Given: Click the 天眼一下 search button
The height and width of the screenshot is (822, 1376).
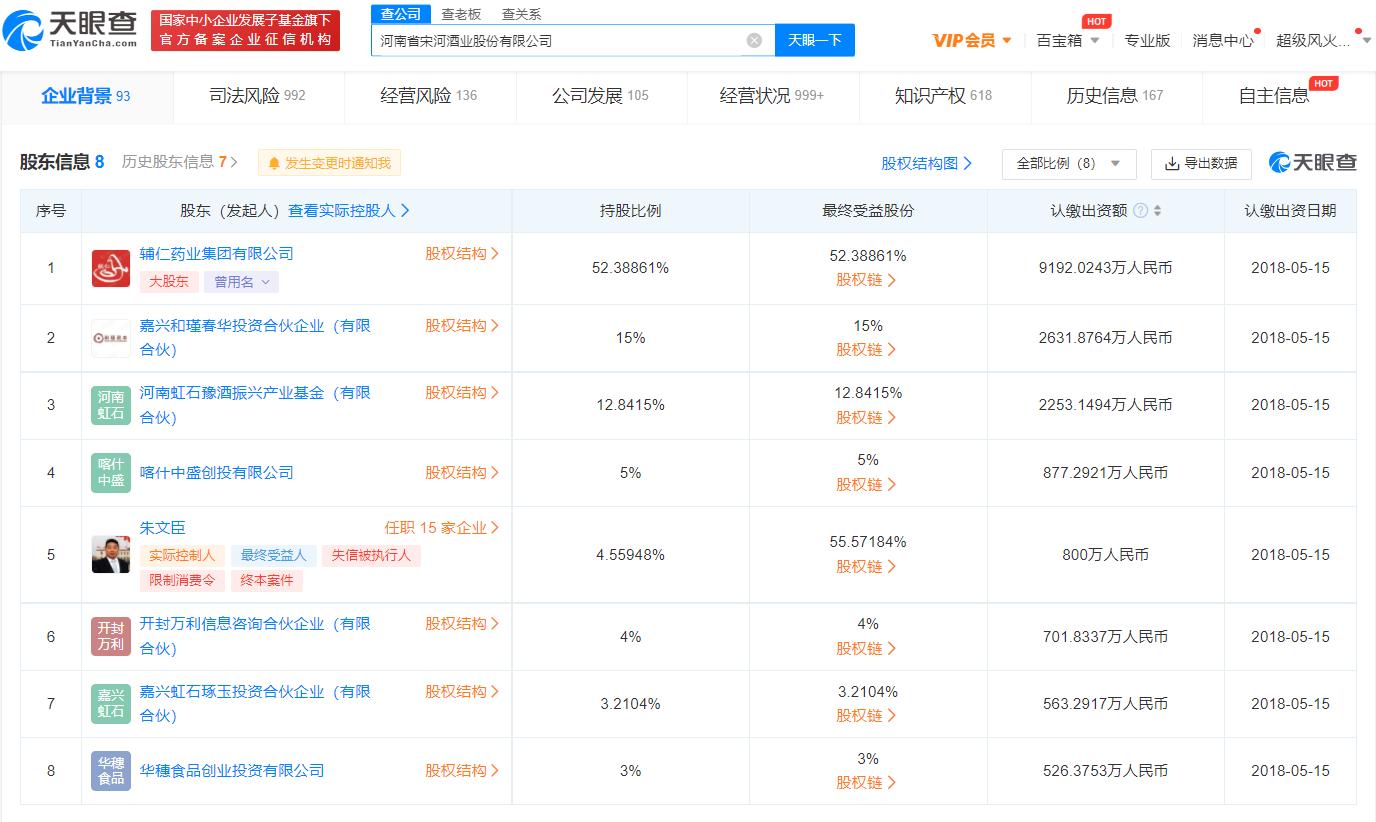Looking at the screenshot, I should coord(815,40).
